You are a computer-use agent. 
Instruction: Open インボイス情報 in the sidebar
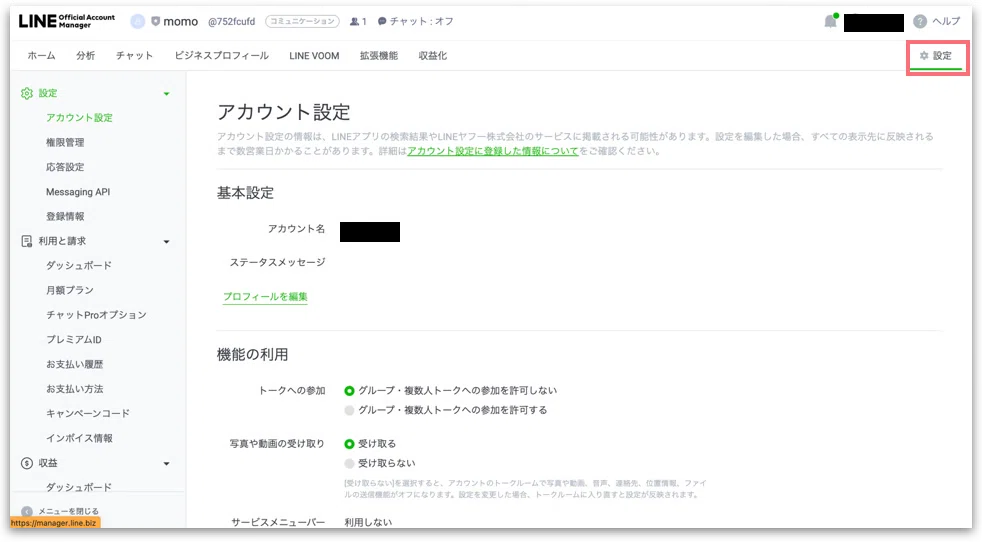point(80,439)
